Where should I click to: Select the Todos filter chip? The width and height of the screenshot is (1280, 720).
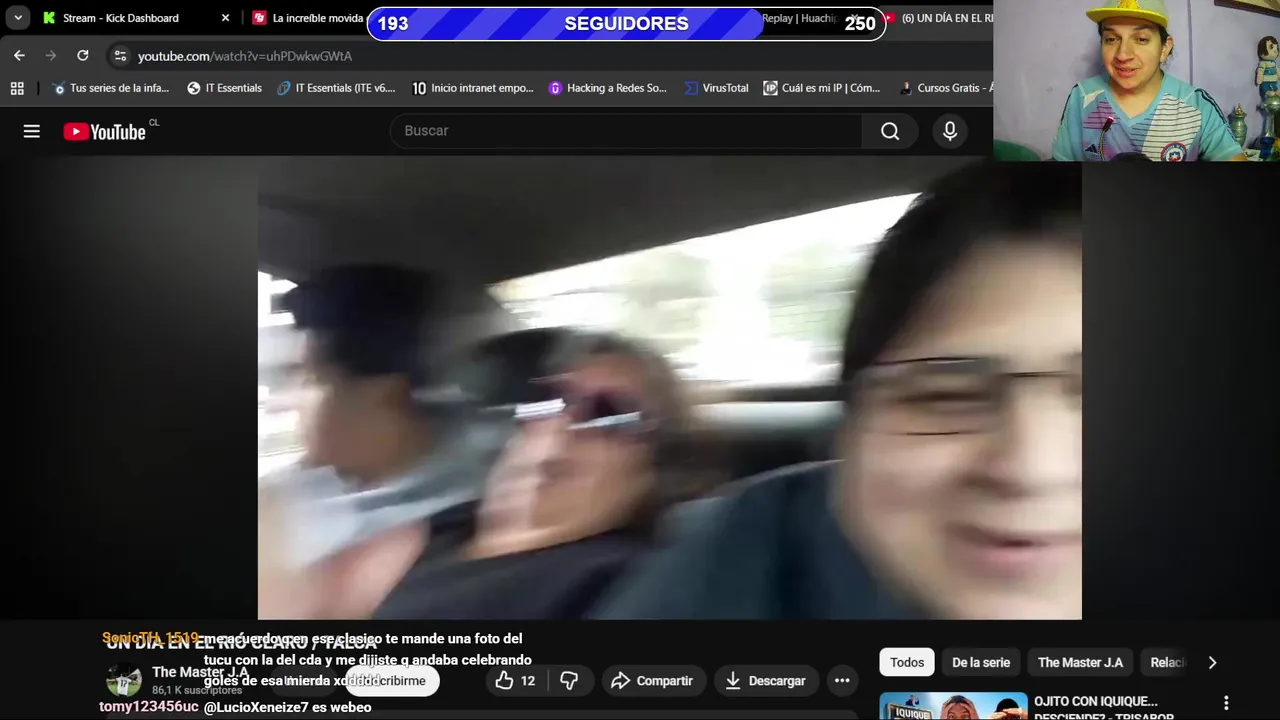(907, 662)
